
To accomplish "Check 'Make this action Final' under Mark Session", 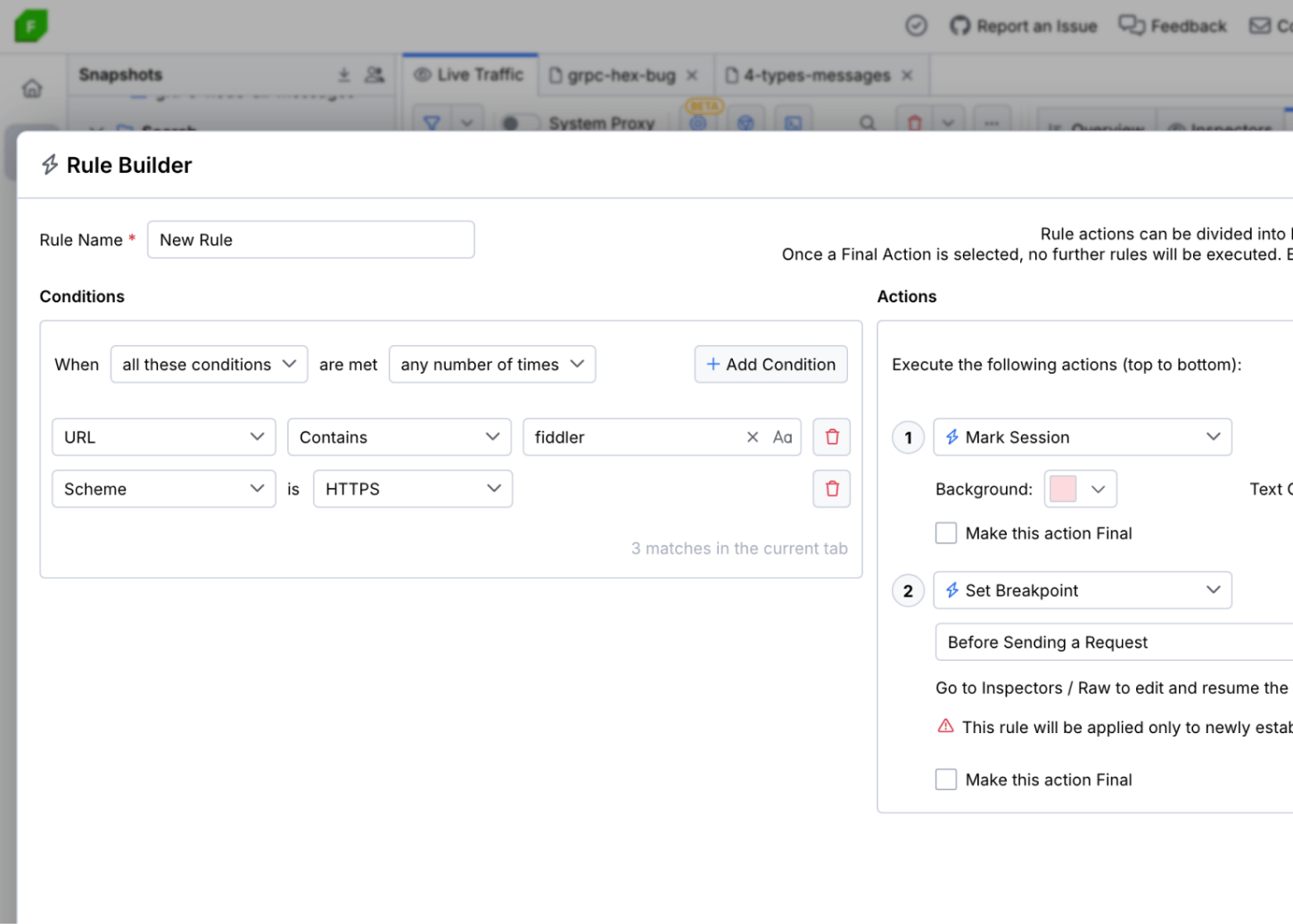I will [946, 532].
